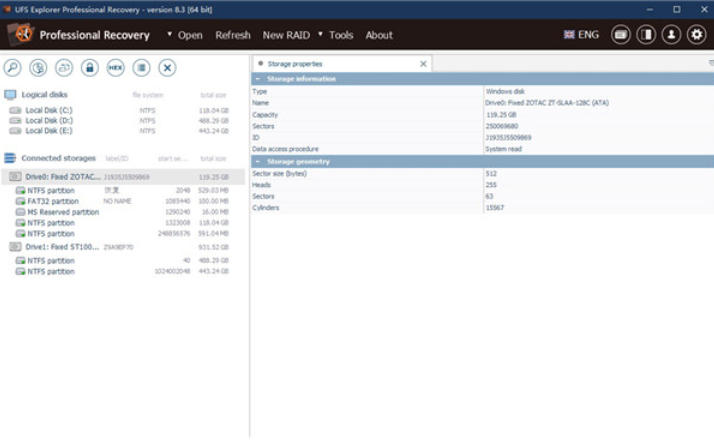Change the ENG language selector

pos(581,35)
